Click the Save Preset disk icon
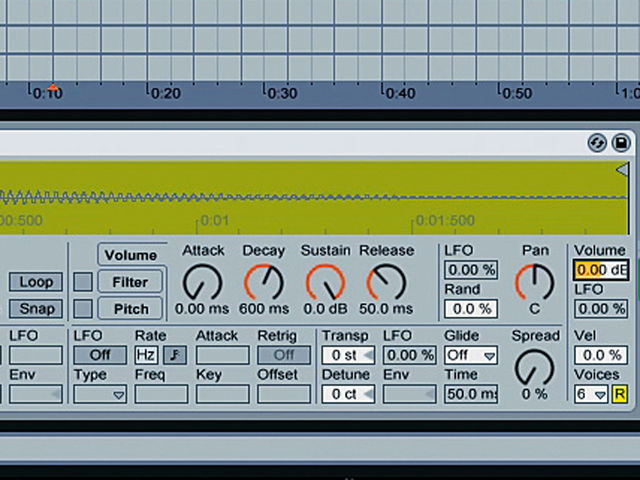 point(621,143)
